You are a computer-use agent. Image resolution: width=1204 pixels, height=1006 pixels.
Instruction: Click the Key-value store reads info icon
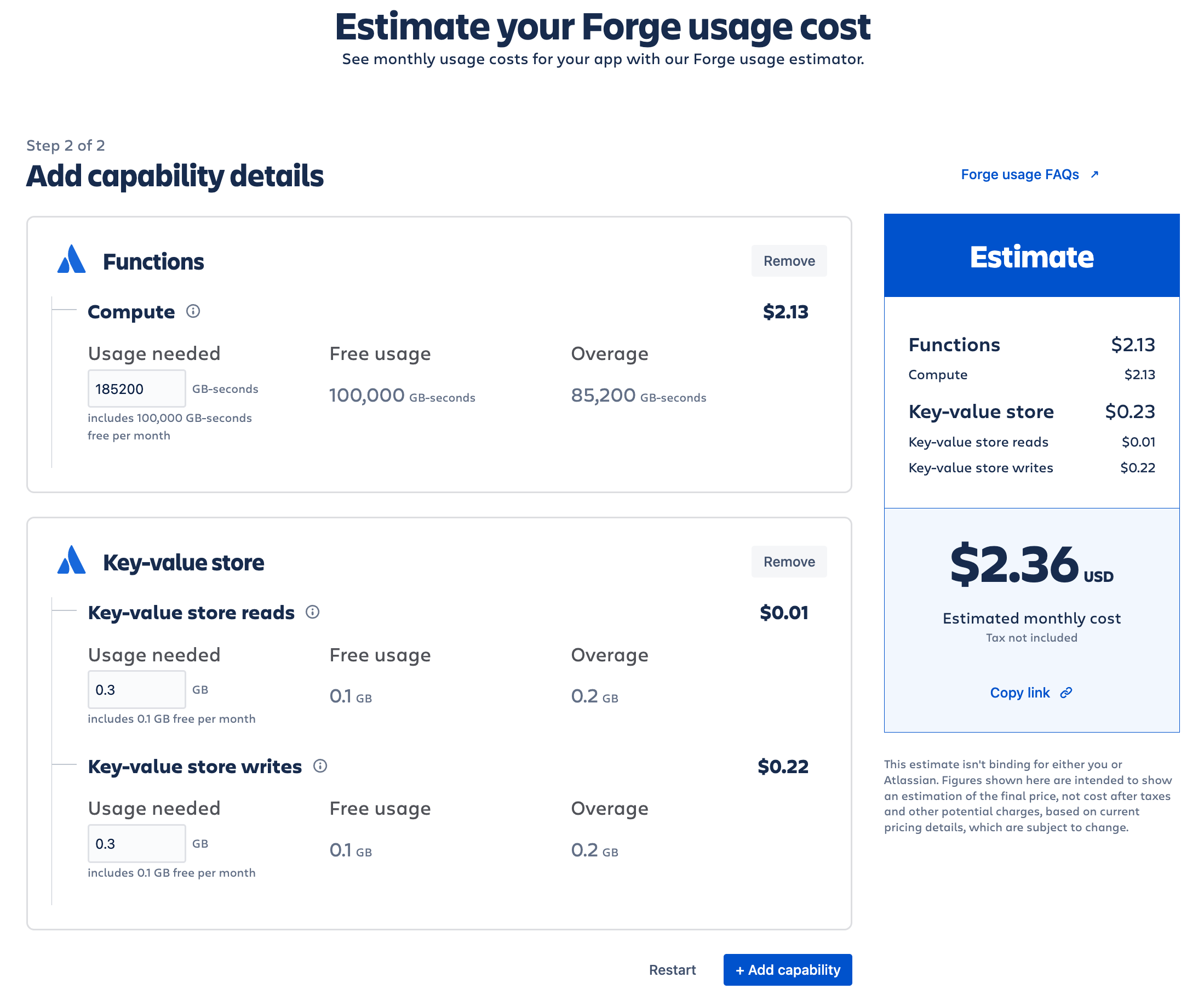point(312,612)
